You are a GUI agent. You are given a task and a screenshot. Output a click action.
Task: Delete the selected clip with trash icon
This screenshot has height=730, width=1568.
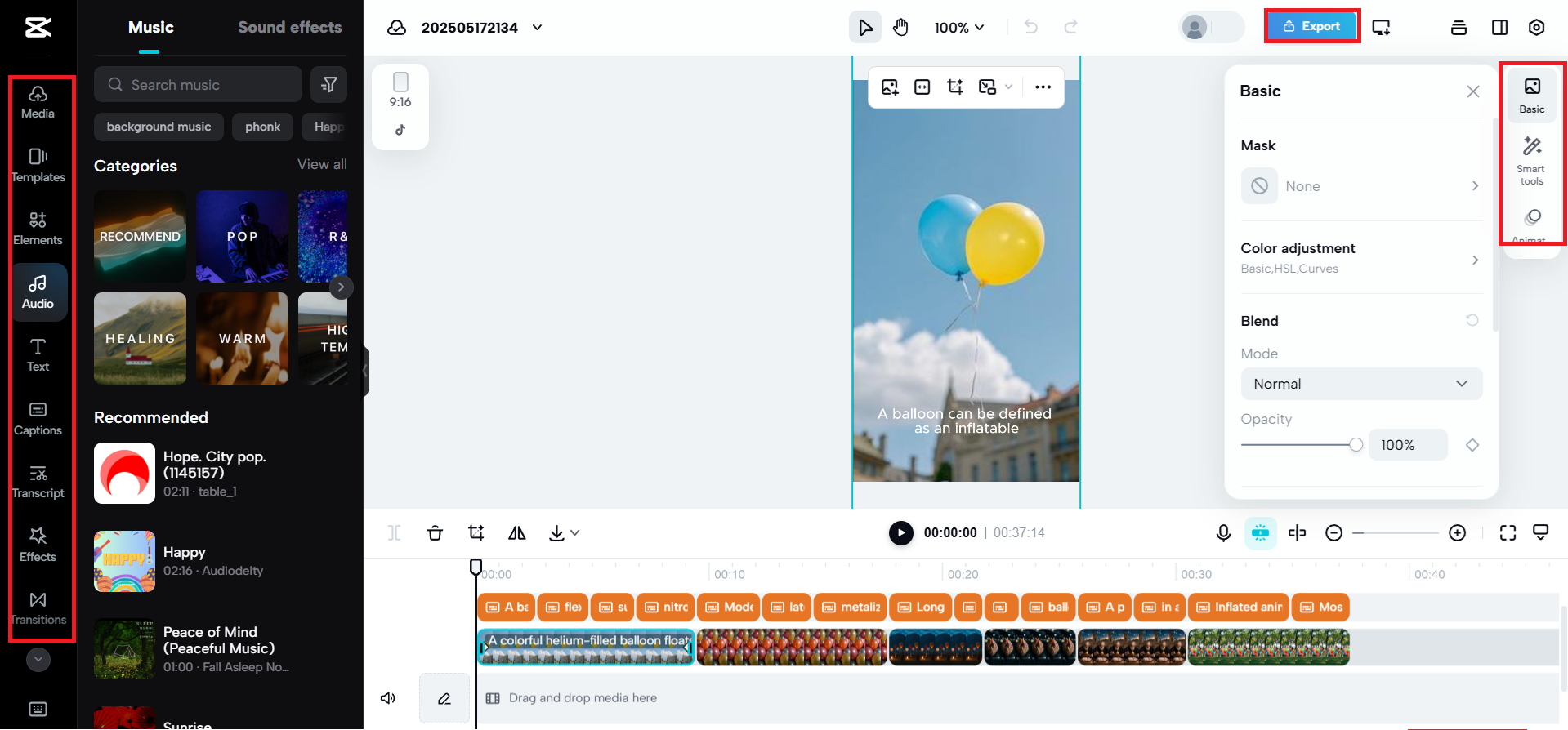(435, 533)
